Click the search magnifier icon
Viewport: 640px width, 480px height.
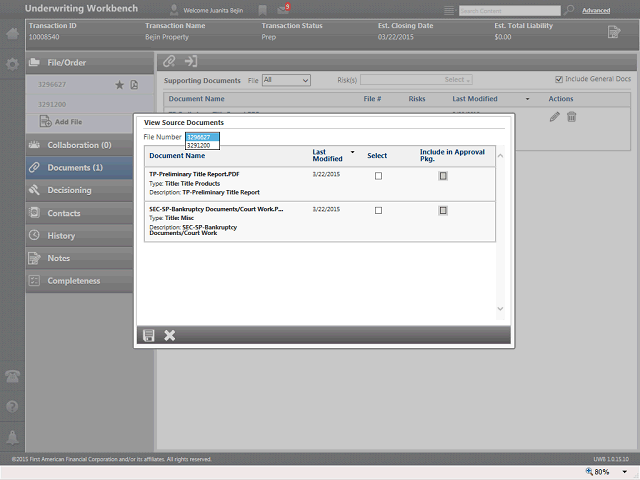569,10
